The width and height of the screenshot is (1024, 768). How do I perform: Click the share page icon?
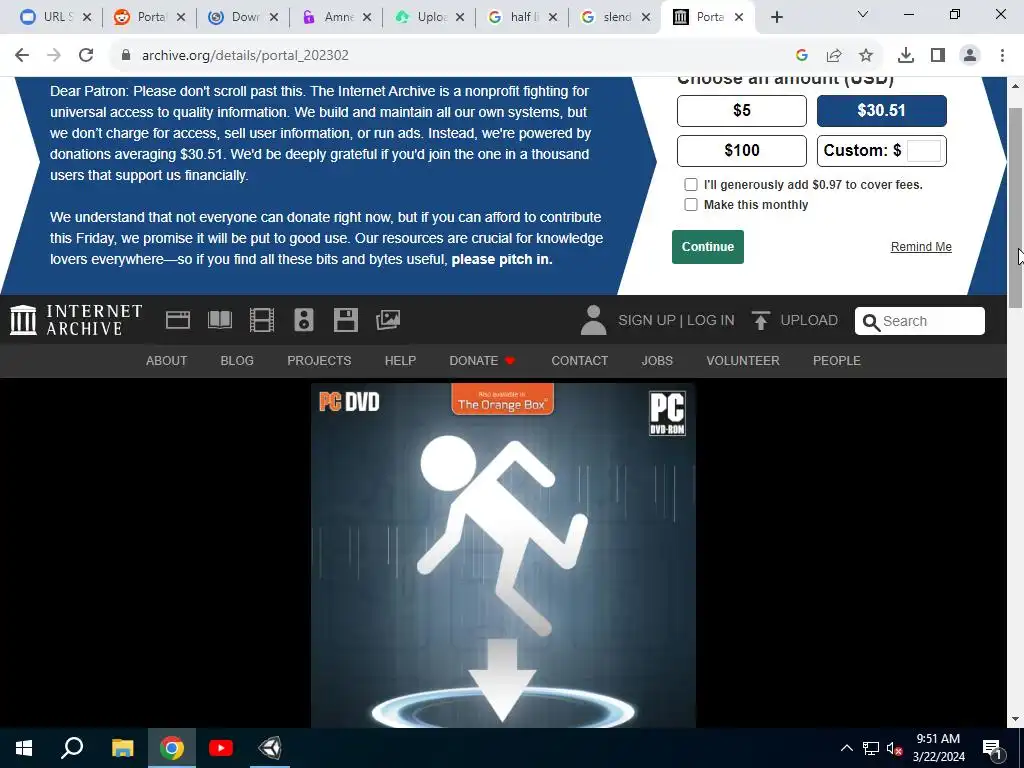[834, 56]
